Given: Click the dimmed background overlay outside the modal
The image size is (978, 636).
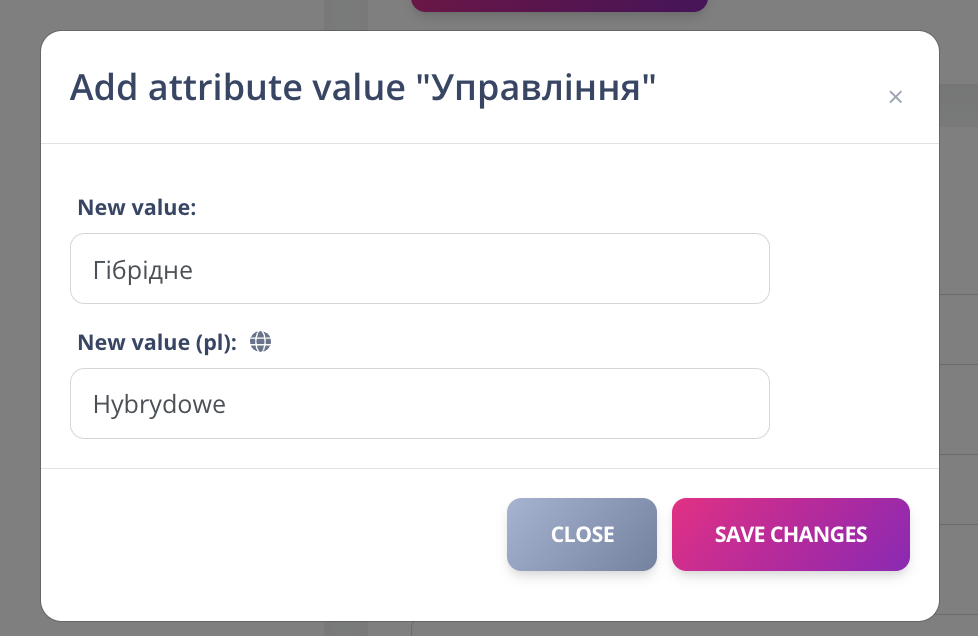Looking at the screenshot, I should [x=18, y=318].
